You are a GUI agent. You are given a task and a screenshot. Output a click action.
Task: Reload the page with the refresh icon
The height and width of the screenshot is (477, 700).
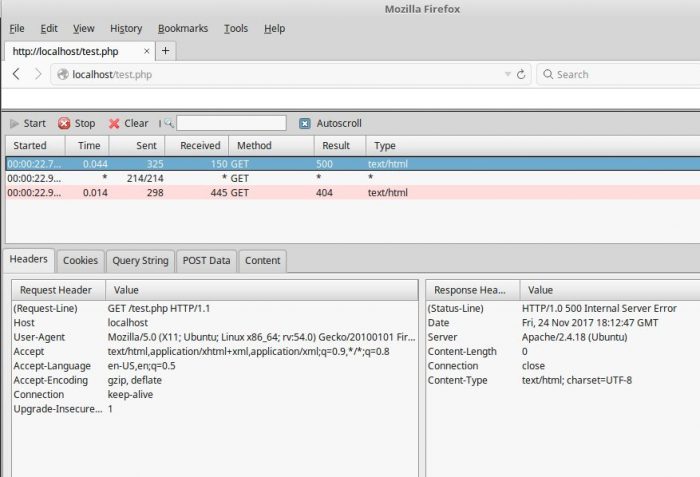(x=521, y=74)
